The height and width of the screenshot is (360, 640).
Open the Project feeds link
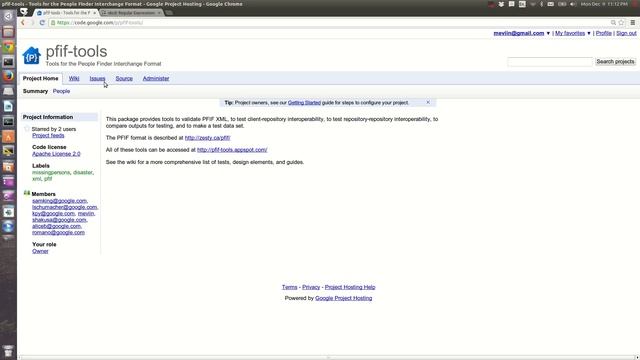48,136
